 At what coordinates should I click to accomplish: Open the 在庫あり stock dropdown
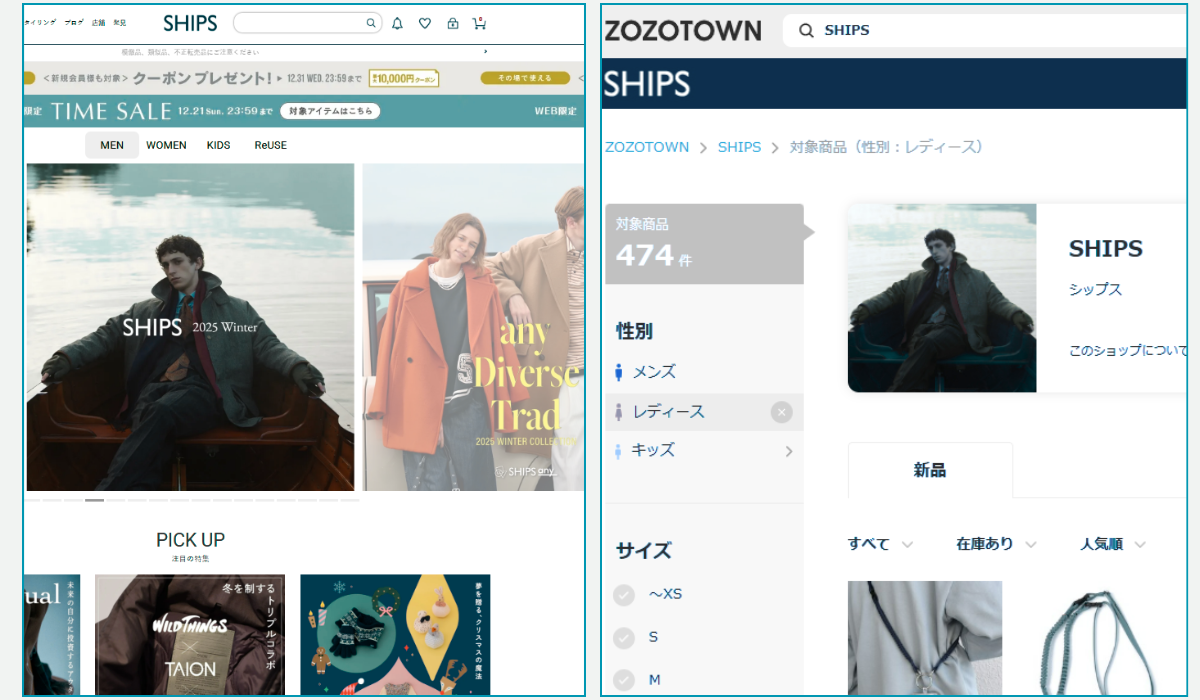pos(996,544)
